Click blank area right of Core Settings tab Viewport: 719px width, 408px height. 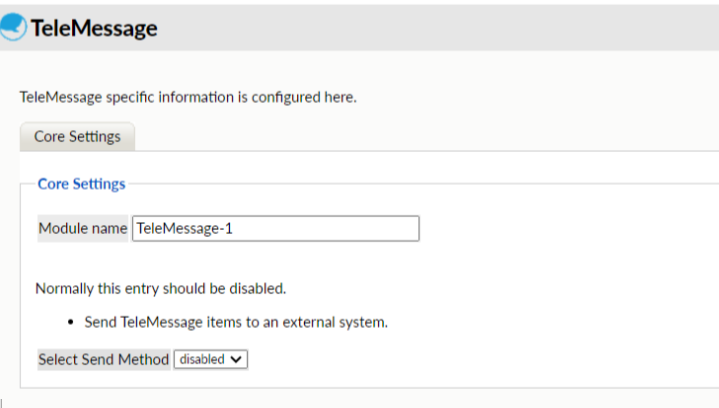pos(420,136)
